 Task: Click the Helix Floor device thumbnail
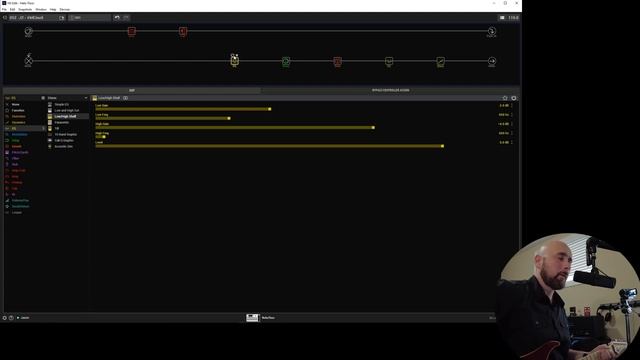252,318
